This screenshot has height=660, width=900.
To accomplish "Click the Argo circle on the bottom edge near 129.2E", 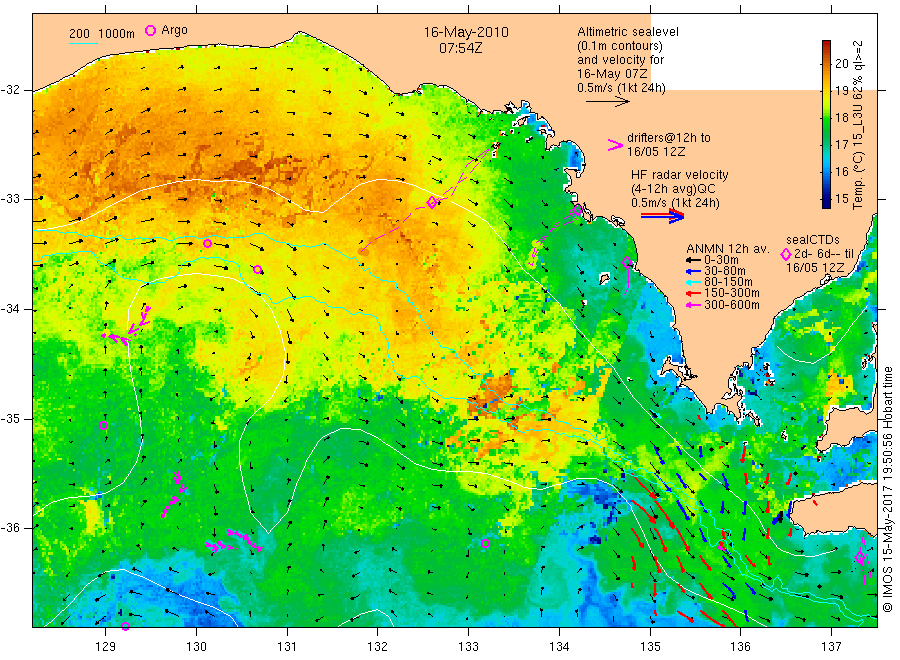I will (x=126, y=626).
